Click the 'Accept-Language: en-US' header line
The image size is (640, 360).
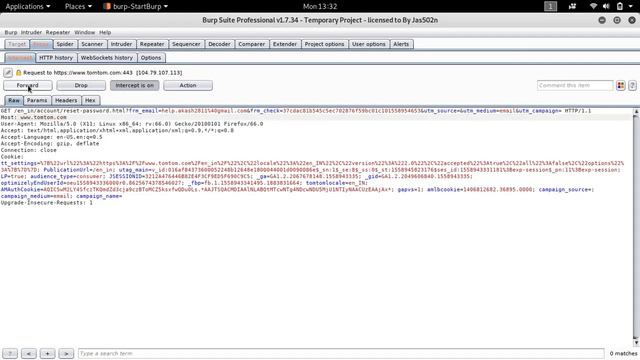[51, 137]
